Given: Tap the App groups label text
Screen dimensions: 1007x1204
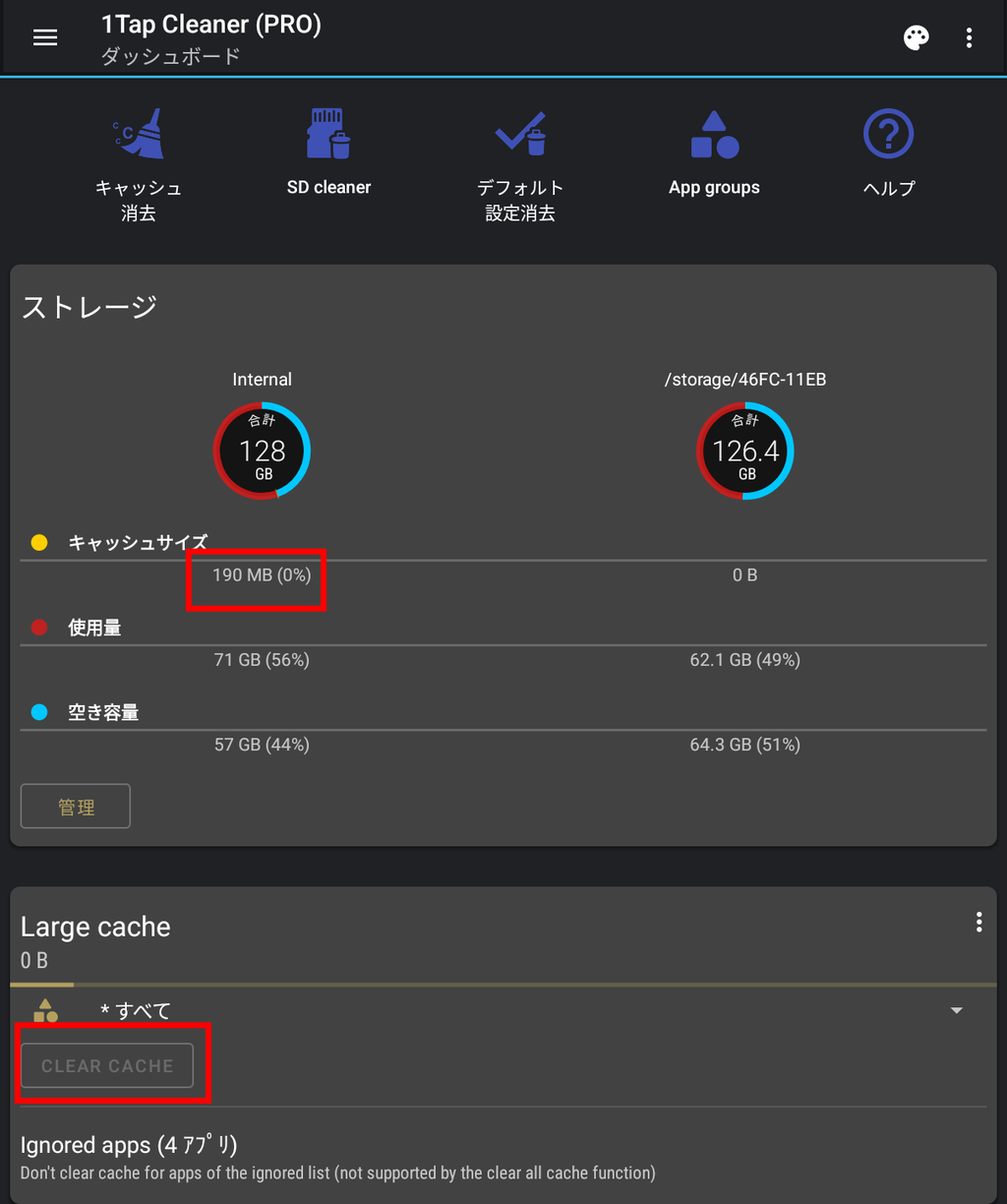Looking at the screenshot, I should tap(714, 187).
